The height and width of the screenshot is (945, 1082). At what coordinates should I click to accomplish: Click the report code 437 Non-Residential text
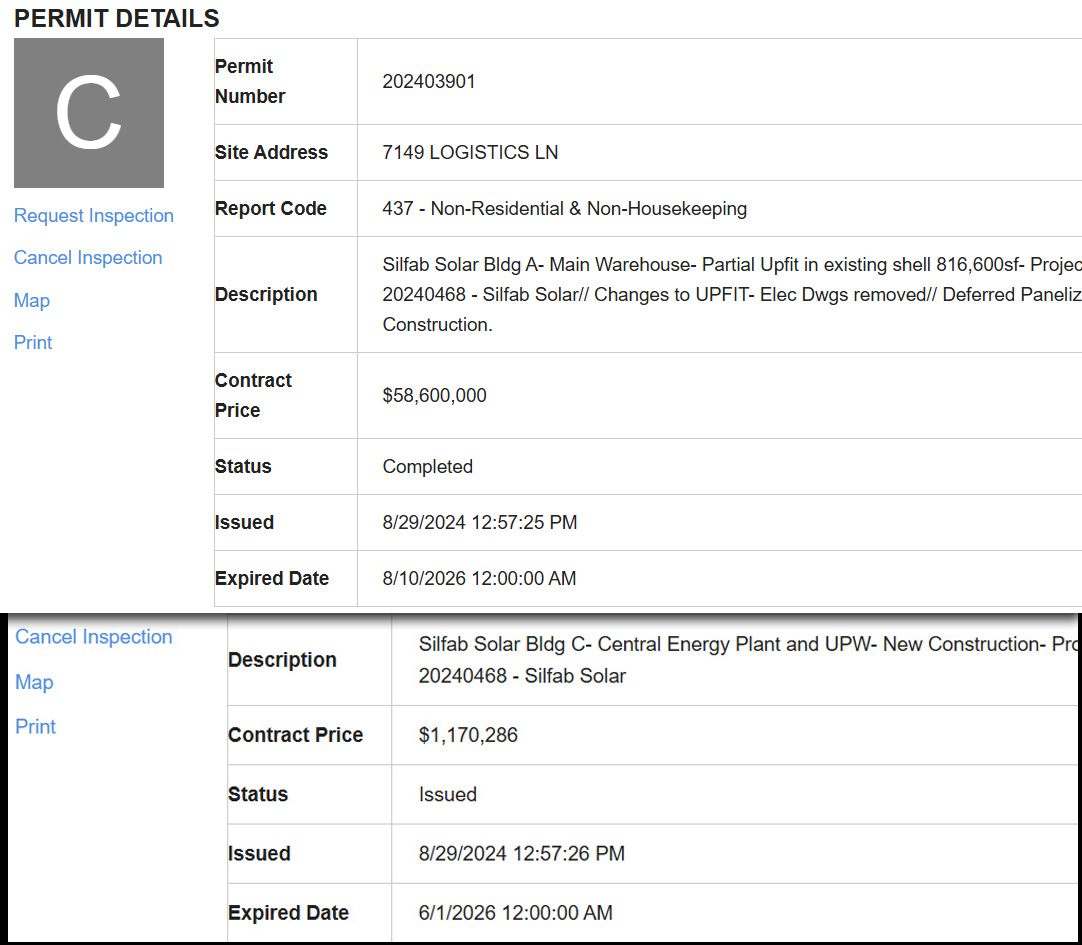[564, 209]
